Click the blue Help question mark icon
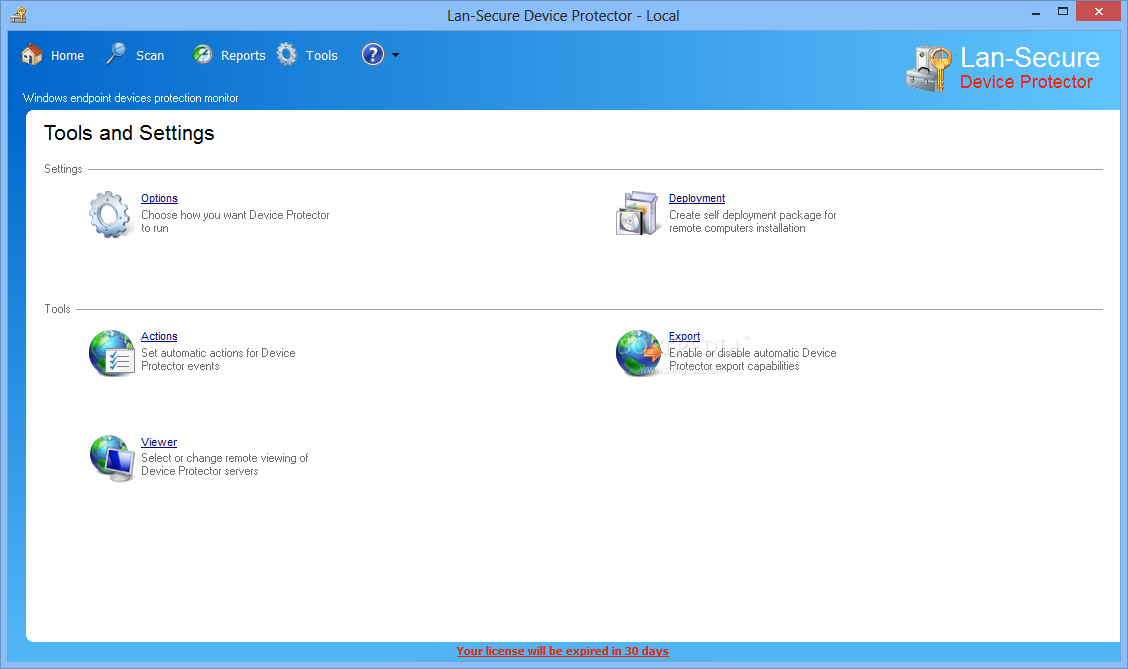 click(373, 55)
